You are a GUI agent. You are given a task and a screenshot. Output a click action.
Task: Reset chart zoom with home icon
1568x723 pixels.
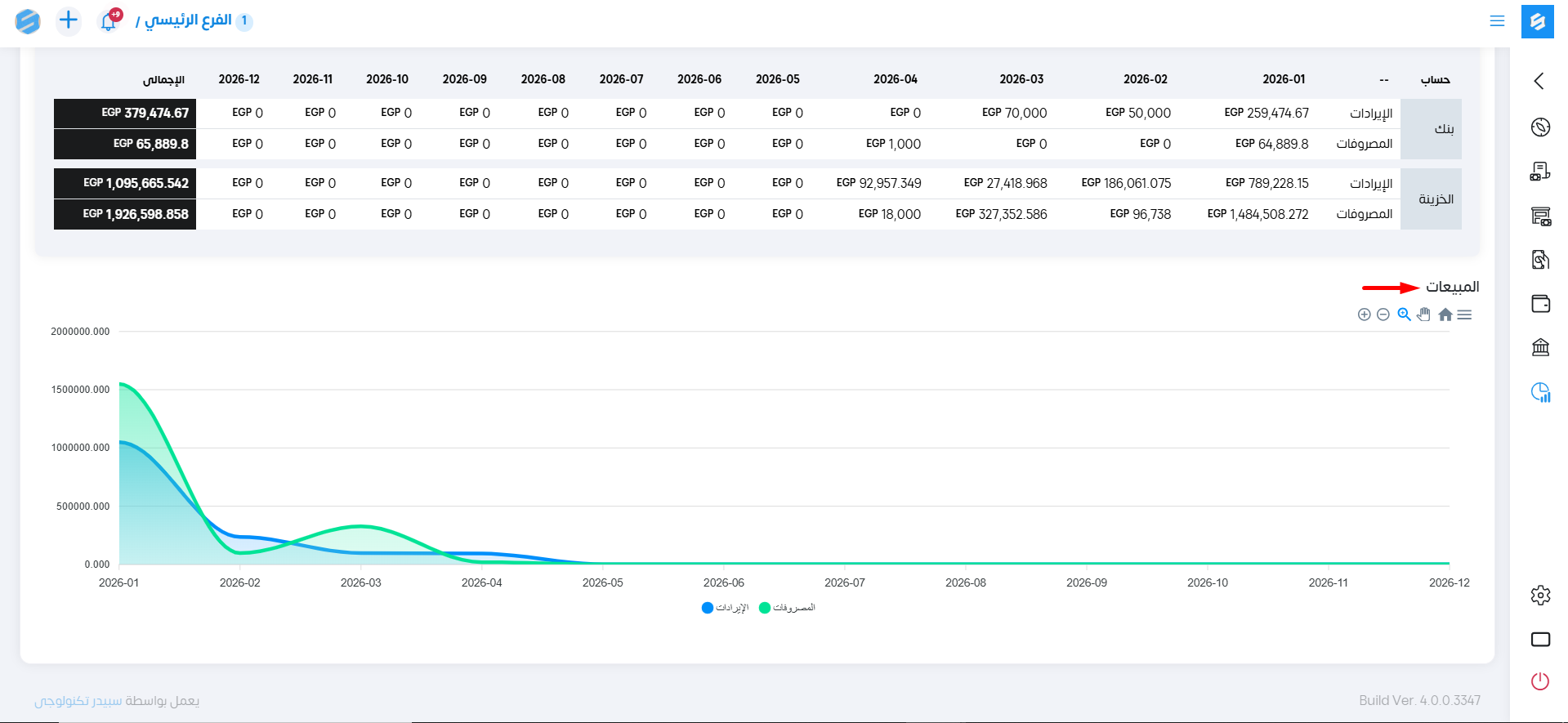(x=1445, y=315)
